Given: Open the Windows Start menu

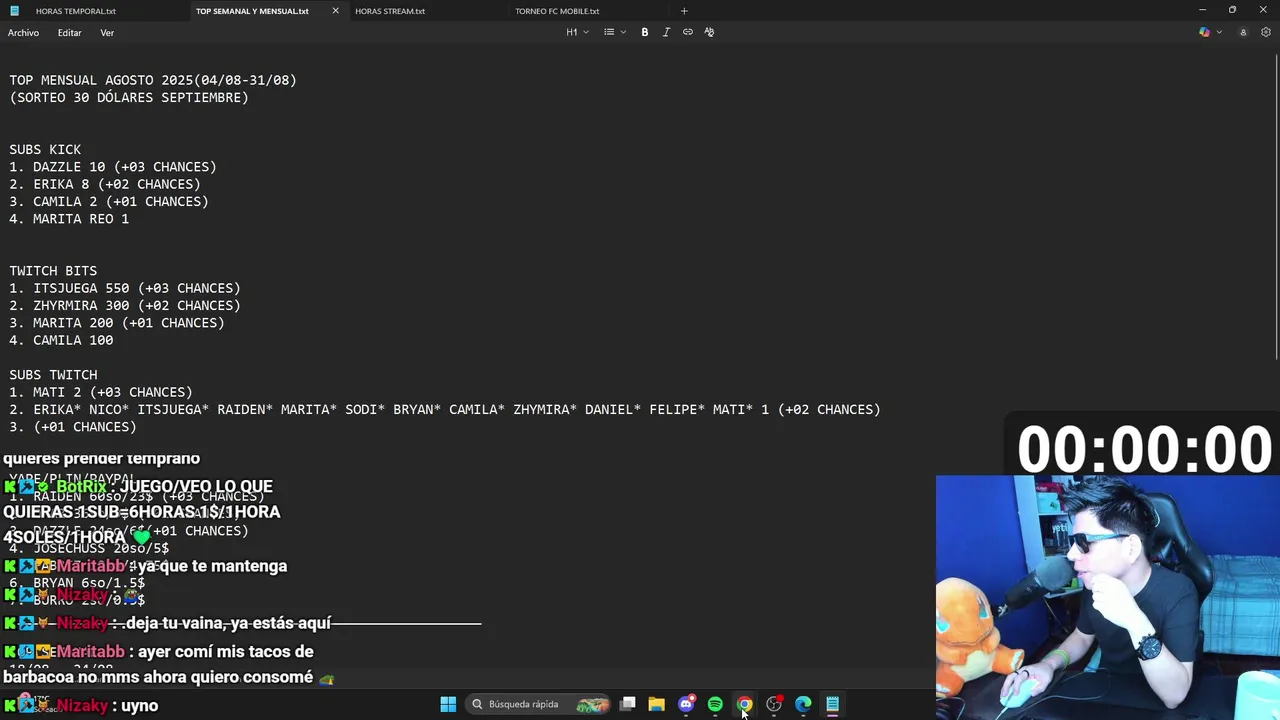Looking at the screenshot, I should pyautogui.click(x=448, y=704).
